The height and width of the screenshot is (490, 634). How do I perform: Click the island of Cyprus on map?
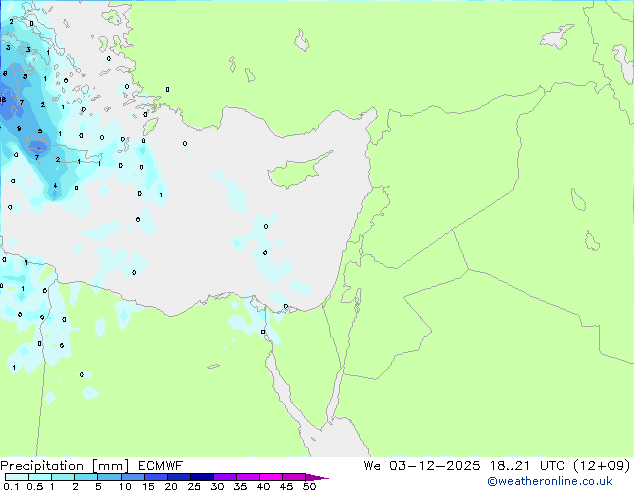[x=295, y=173]
